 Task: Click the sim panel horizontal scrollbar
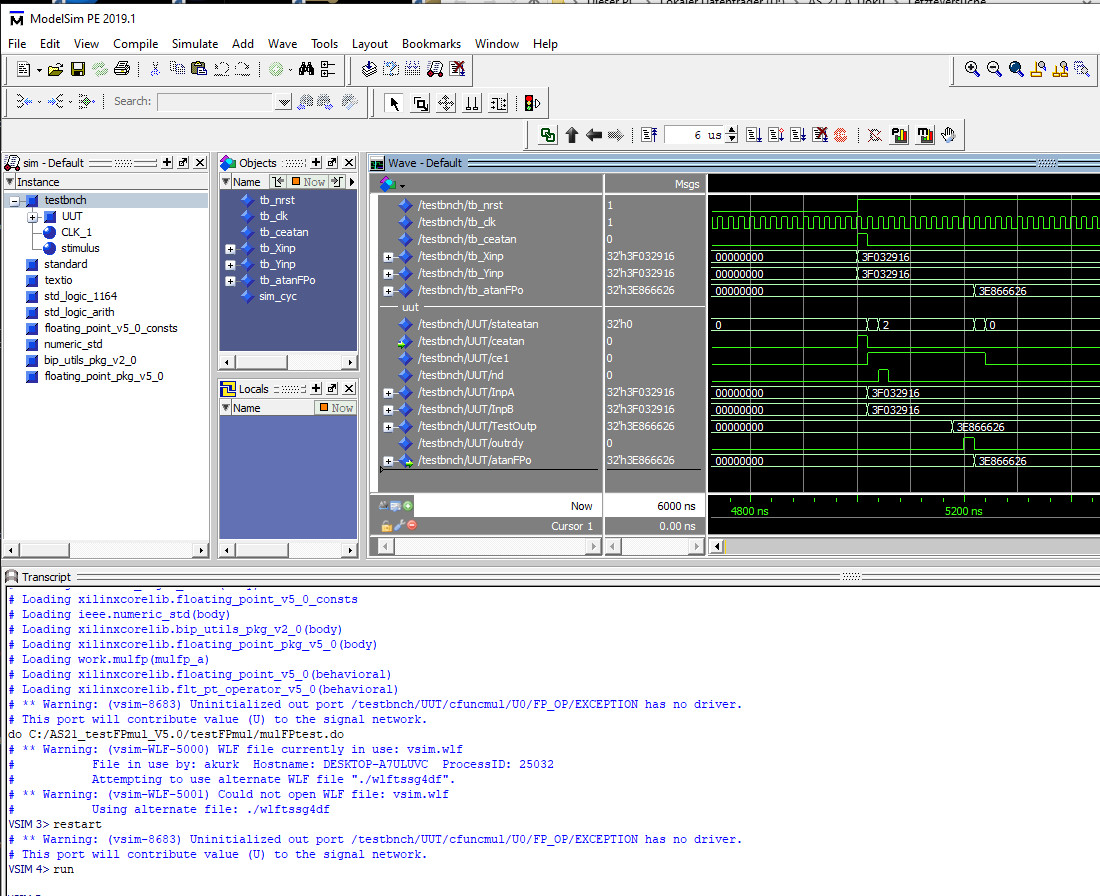tap(105, 550)
